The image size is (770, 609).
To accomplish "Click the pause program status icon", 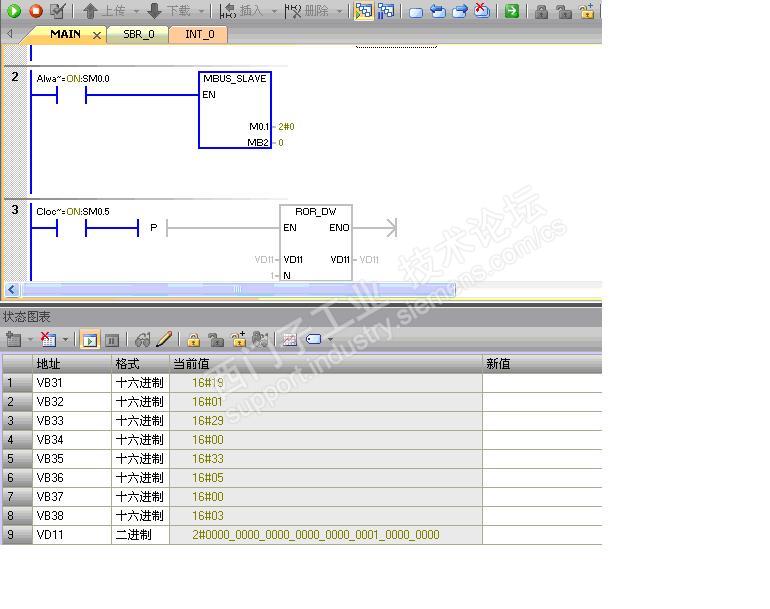I will click(386, 11).
